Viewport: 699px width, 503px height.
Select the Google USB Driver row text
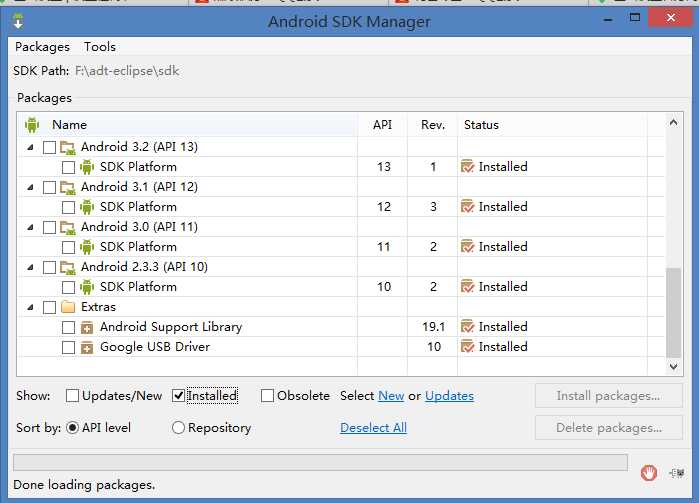(155, 347)
